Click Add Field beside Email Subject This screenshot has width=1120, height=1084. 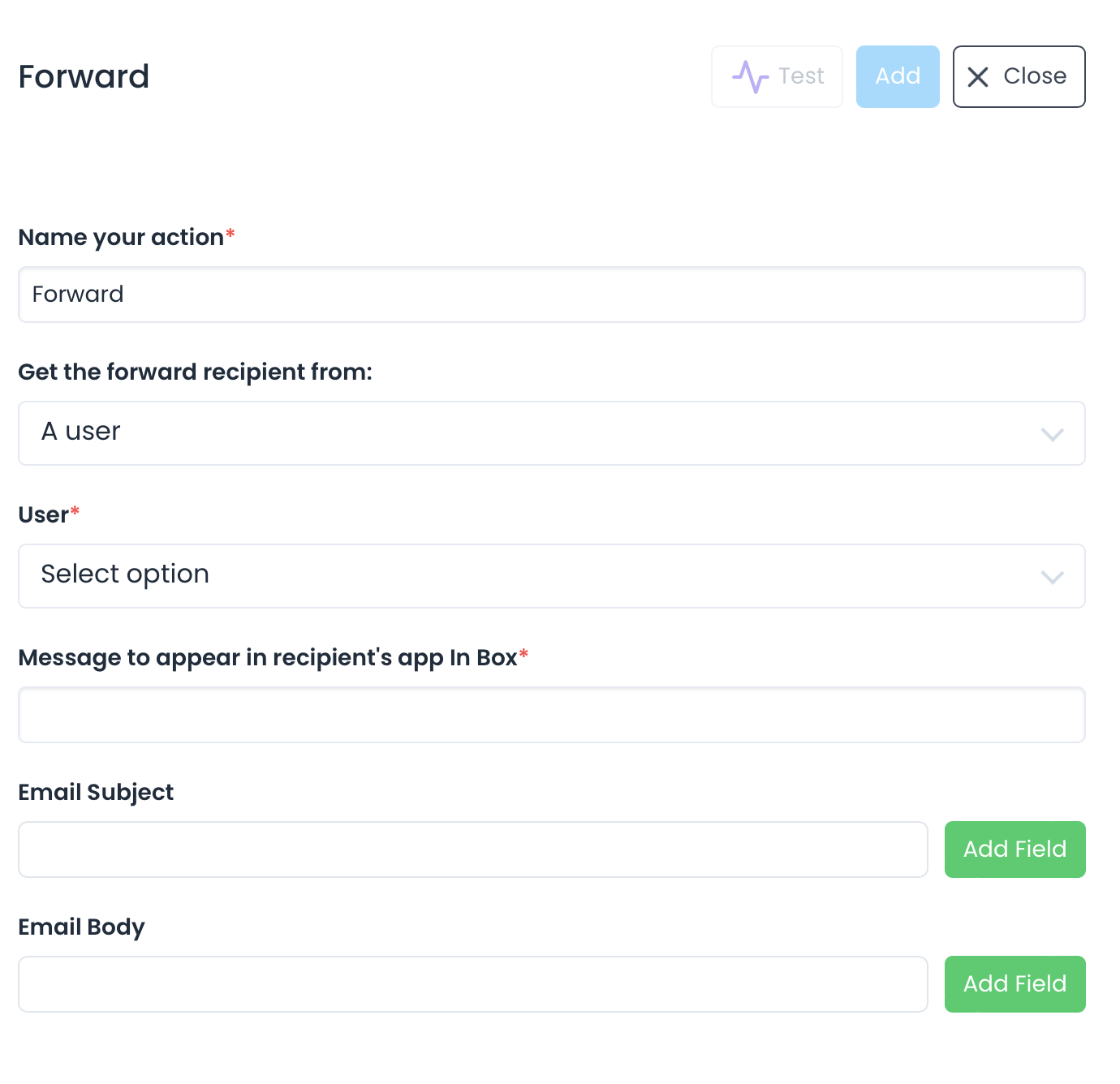click(x=1014, y=850)
